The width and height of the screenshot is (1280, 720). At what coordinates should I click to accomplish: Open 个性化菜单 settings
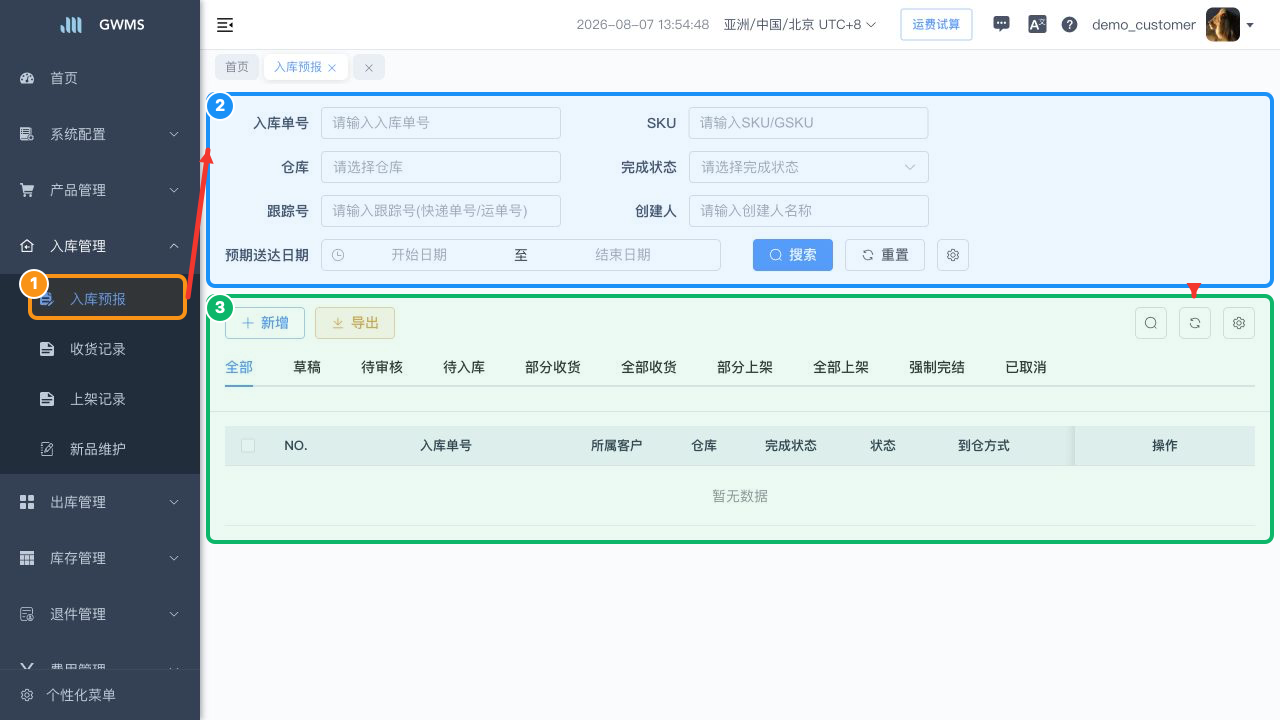[100, 695]
